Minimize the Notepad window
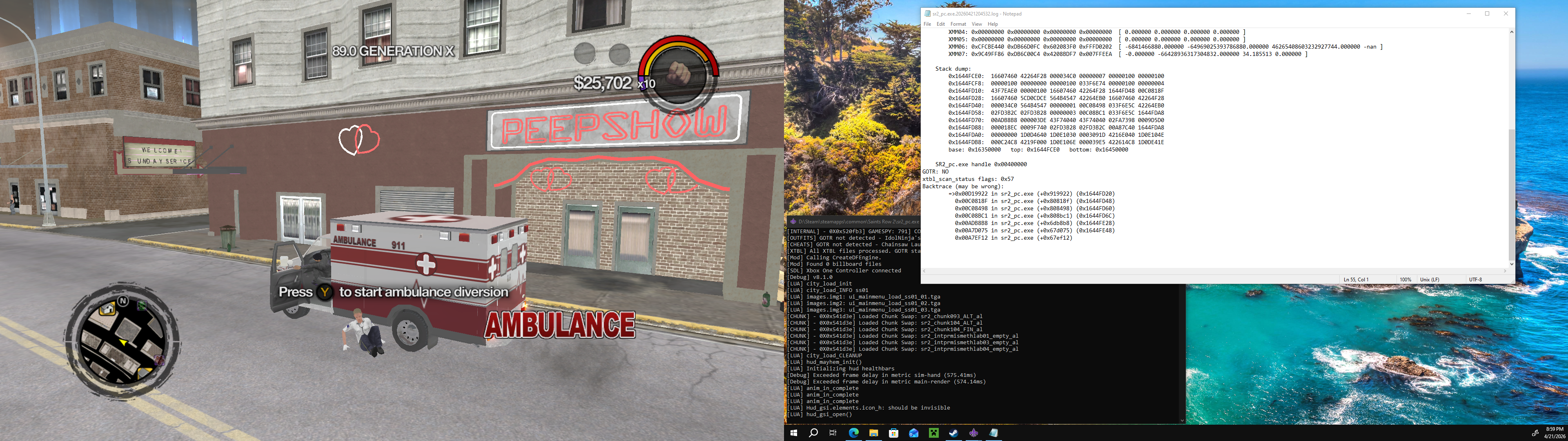This screenshot has height=441, width=1568. click(1468, 13)
